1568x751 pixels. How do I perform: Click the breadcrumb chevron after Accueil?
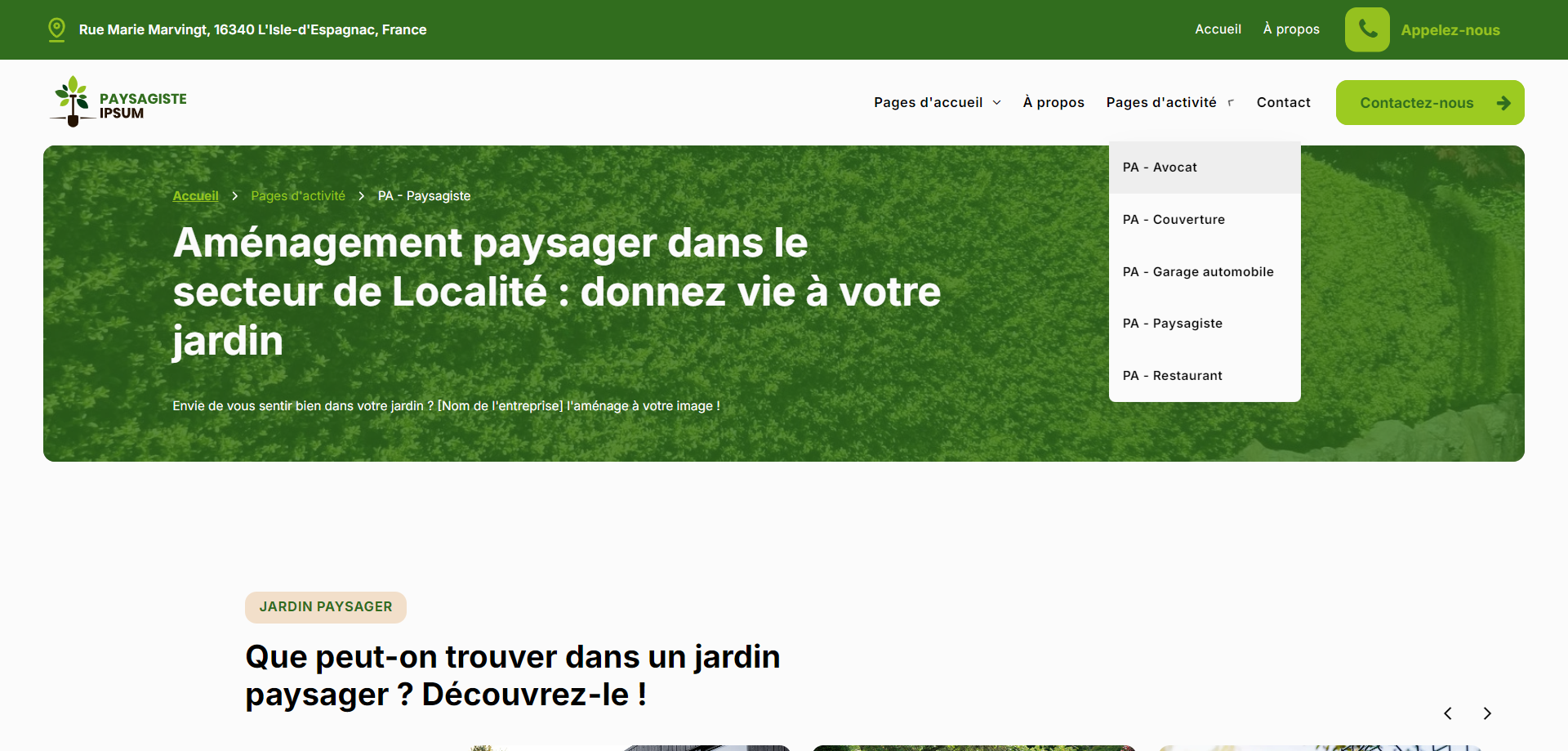pos(235,196)
